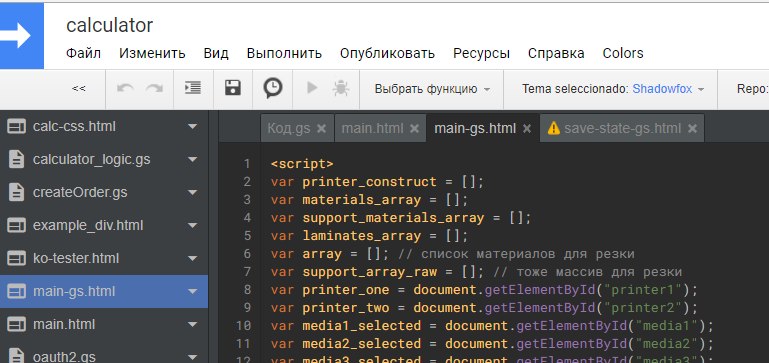Click the debug bug icon
The height and width of the screenshot is (363, 769).
[340, 88]
